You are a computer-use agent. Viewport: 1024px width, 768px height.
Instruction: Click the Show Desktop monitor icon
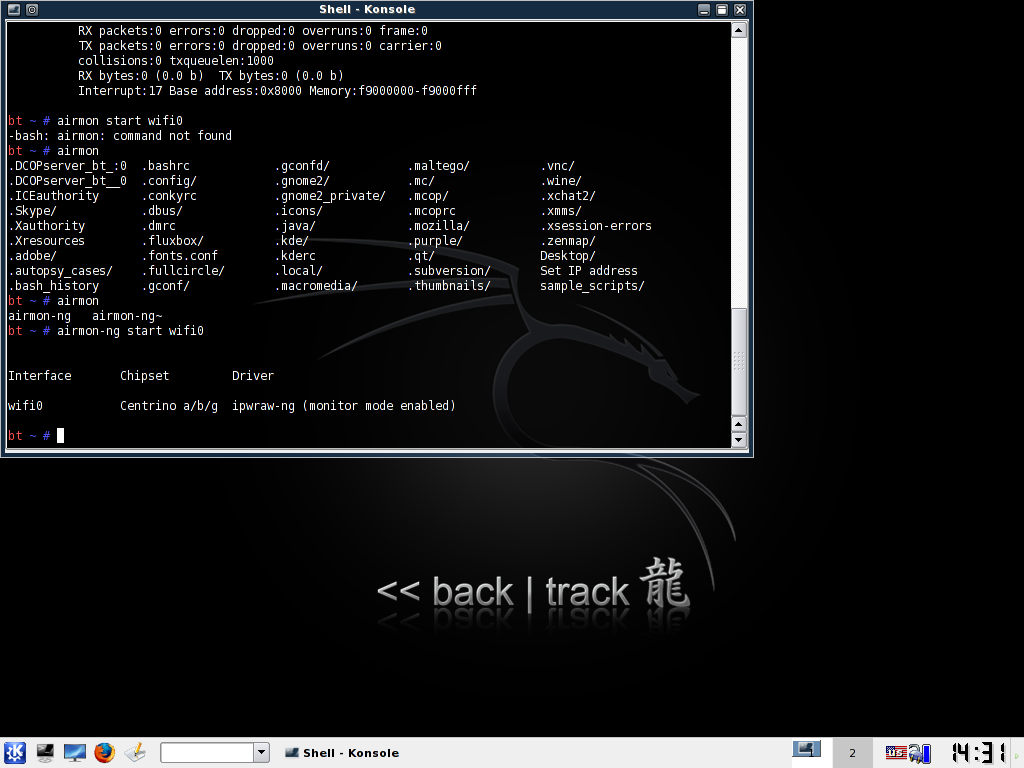(x=74, y=752)
